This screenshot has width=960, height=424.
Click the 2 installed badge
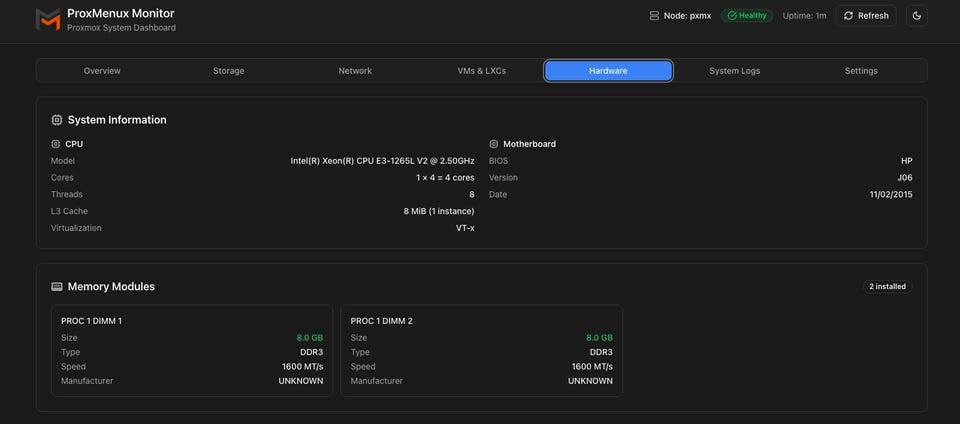click(x=887, y=287)
